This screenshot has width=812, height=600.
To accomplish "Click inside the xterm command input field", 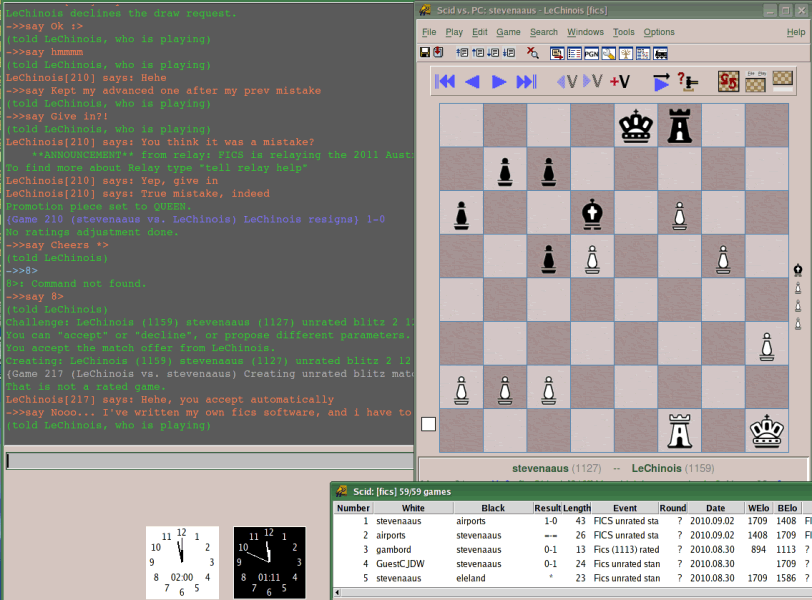I will click(x=200, y=461).
